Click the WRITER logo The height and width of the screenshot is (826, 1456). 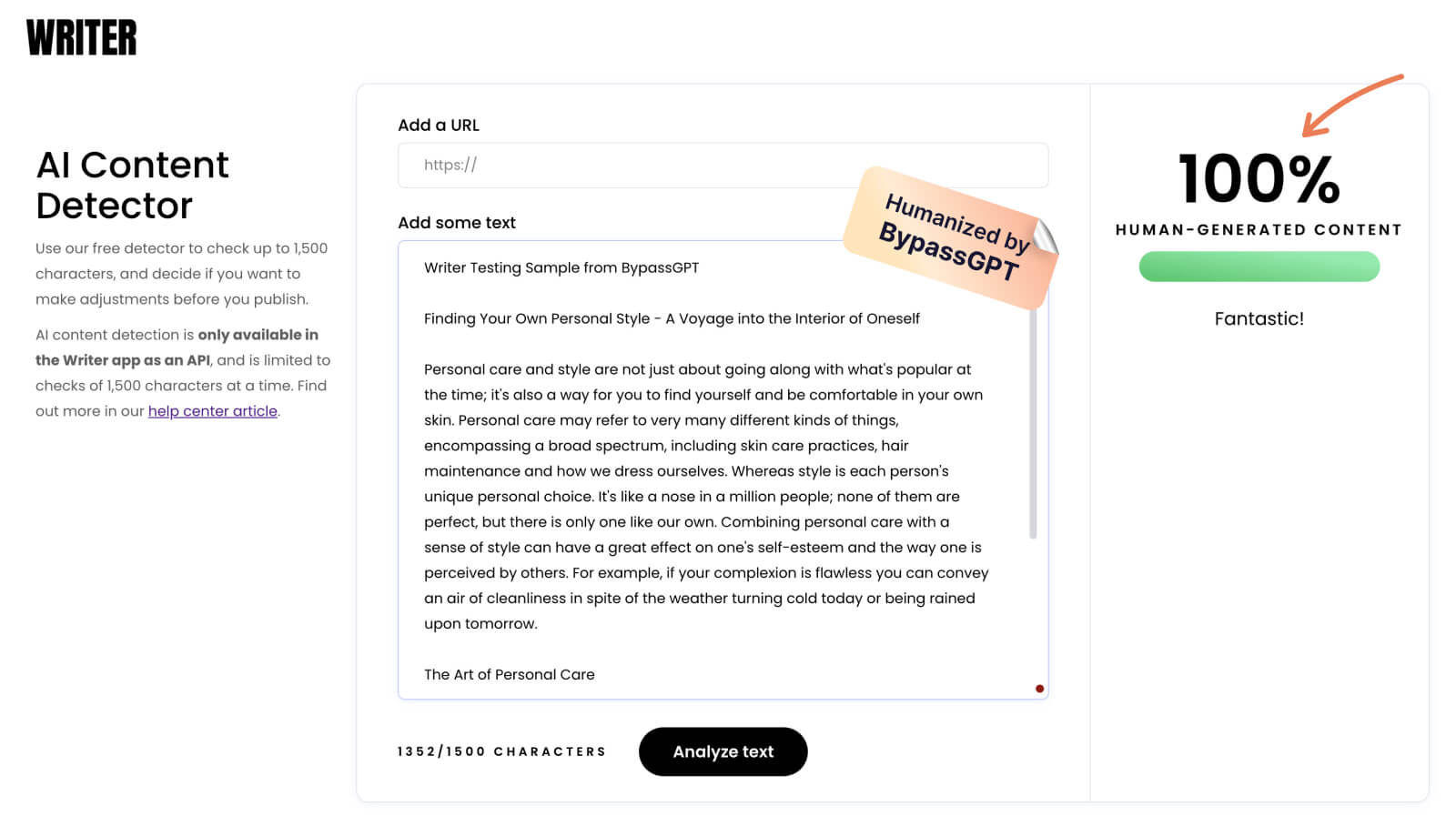click(x=82, y=38)
